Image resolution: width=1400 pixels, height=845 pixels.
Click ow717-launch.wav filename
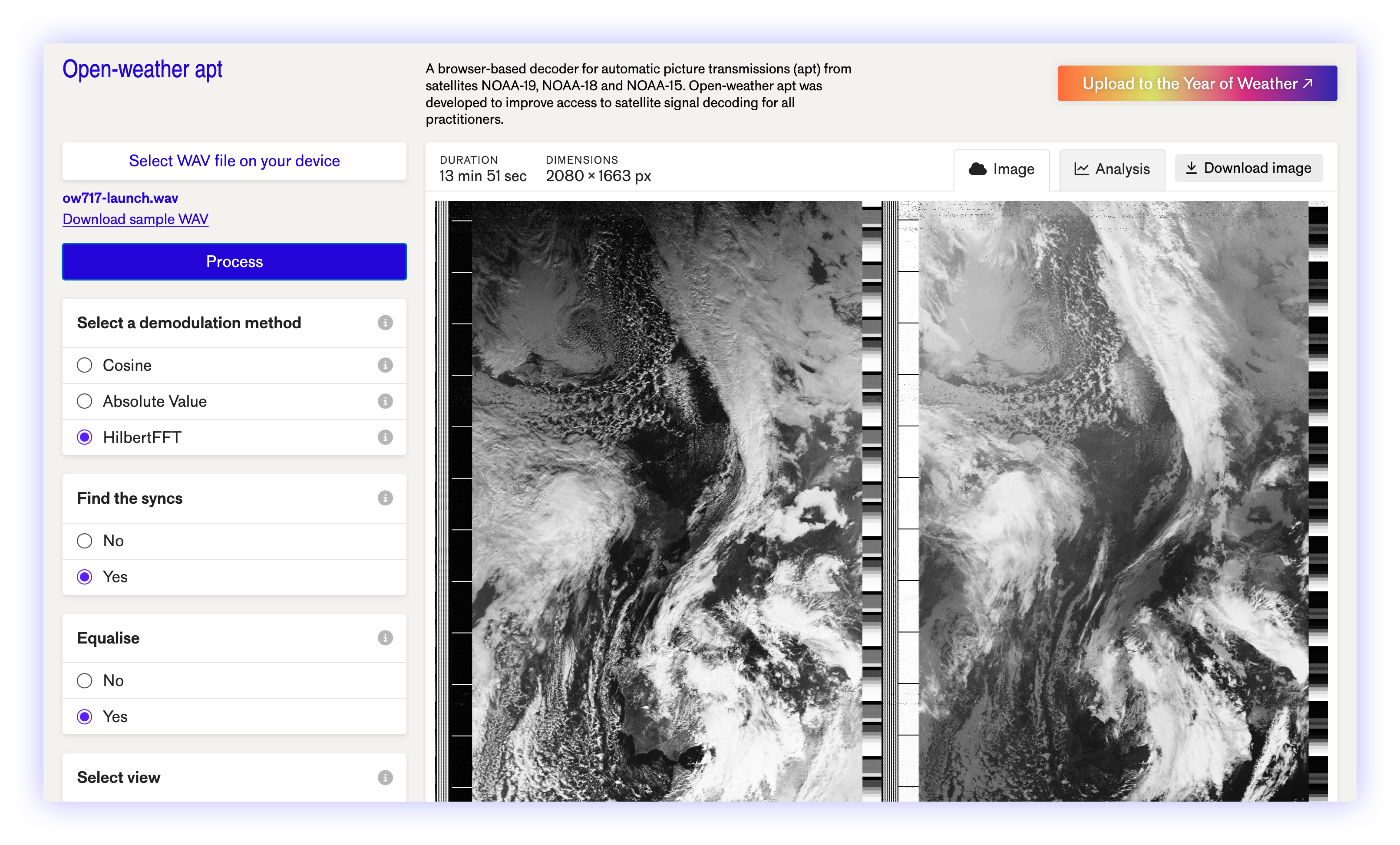point(120,198)
